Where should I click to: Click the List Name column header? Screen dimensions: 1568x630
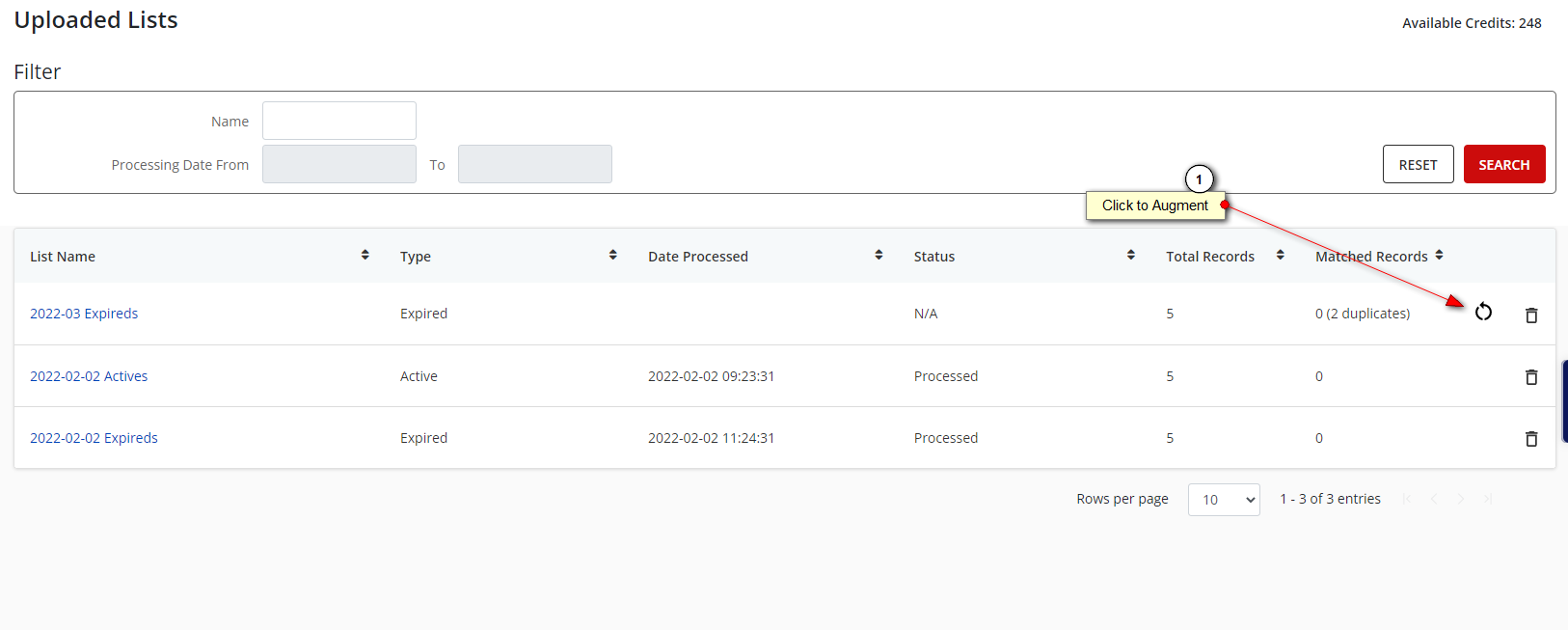point(63,257)
